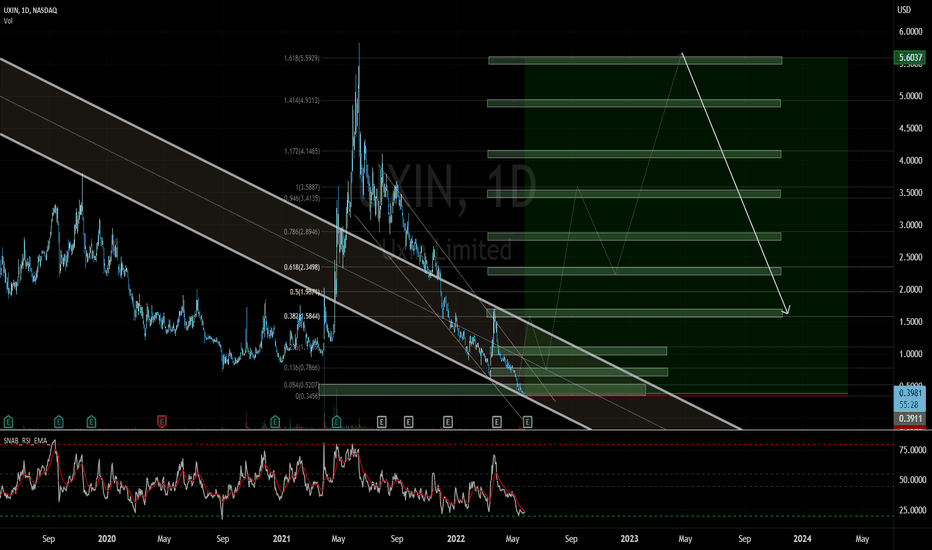
Task: Click the gray earnings marker just before 2022
Action: [448, 422]
